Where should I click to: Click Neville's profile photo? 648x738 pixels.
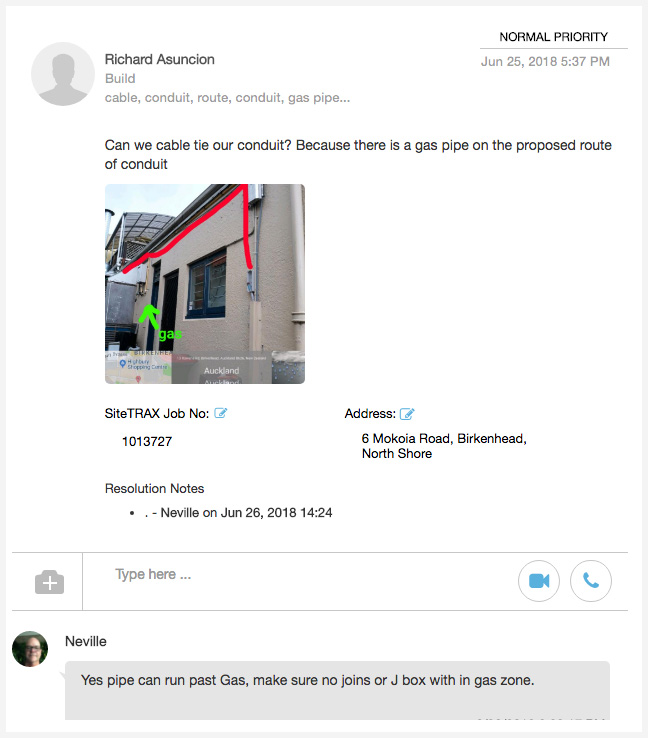click(30, 649)
